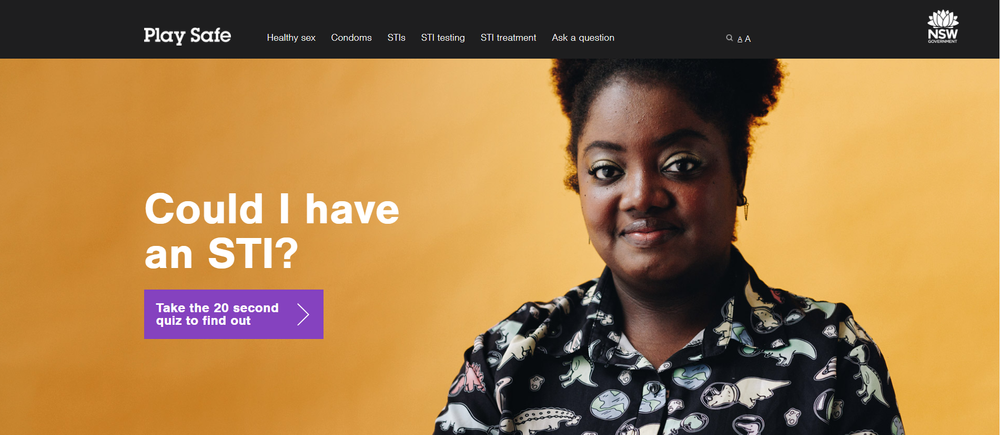Screen dimensions: 1000x435
Task: Increase text size with large A icon
Action: [x=747, y=39]
